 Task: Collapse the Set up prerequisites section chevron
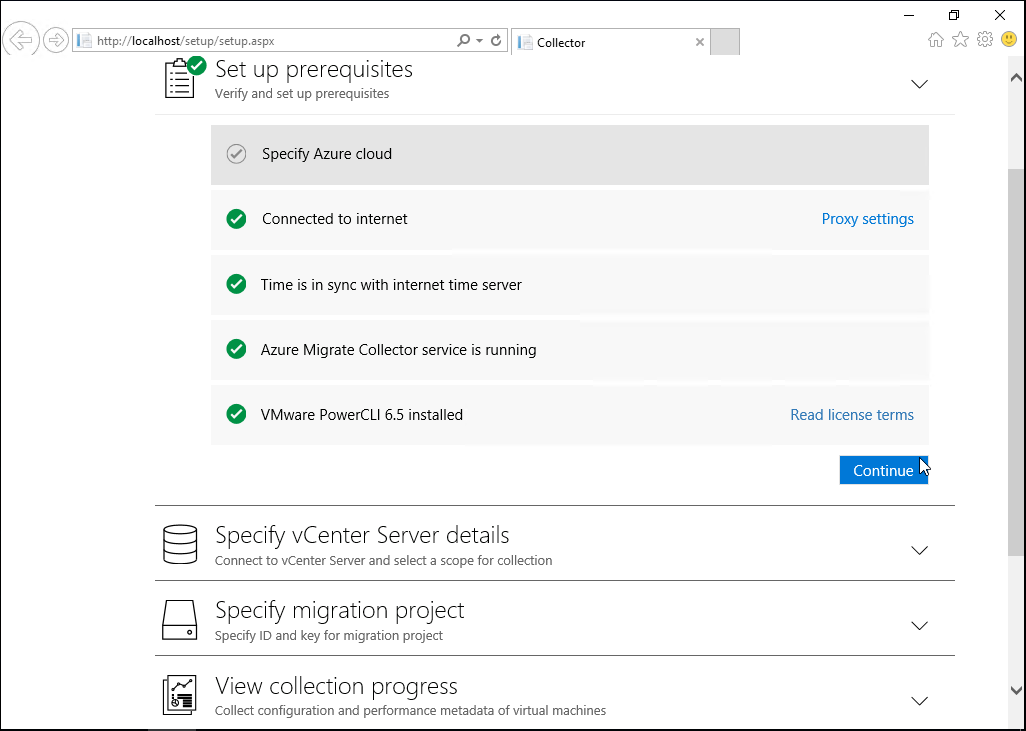point(920,84)
